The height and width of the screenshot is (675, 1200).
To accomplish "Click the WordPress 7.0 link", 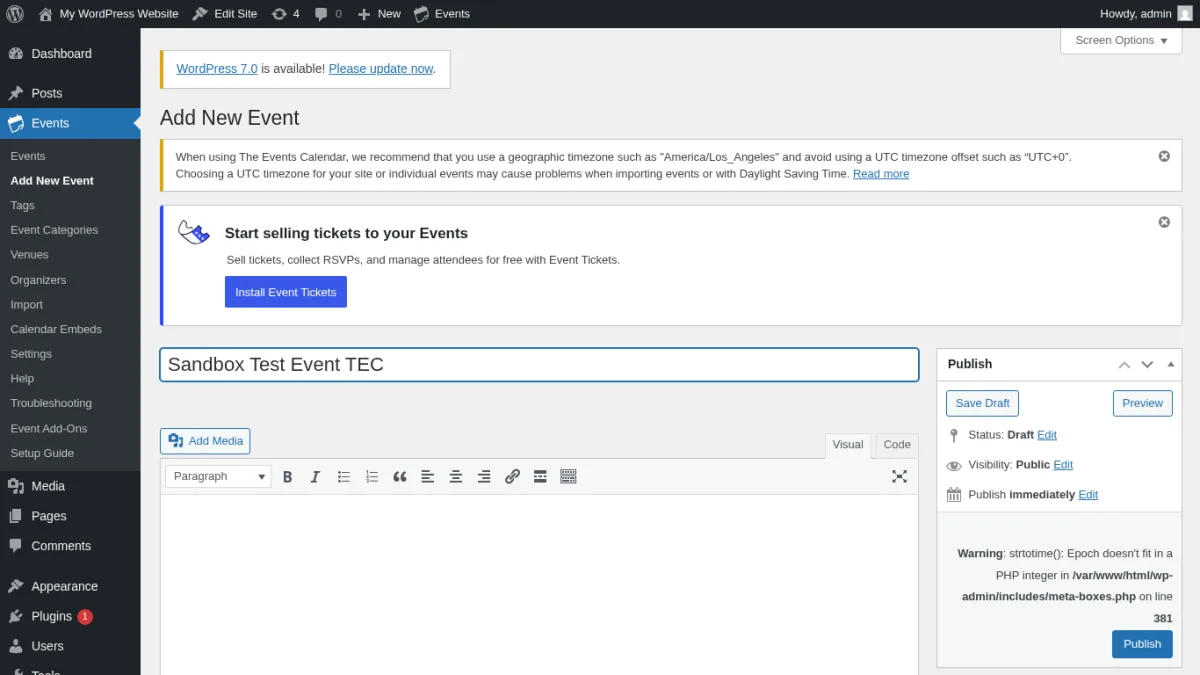I will click(x=217, y=69).
